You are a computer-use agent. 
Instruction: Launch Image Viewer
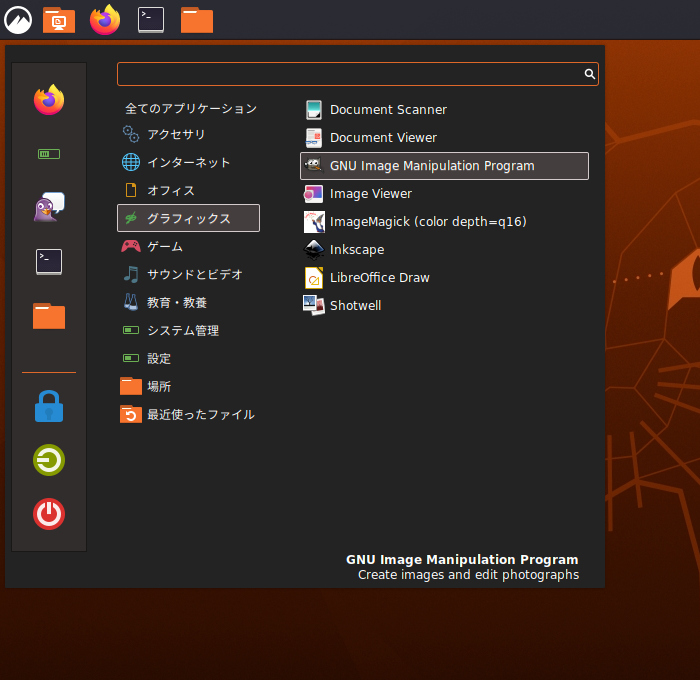coord(444,194)
